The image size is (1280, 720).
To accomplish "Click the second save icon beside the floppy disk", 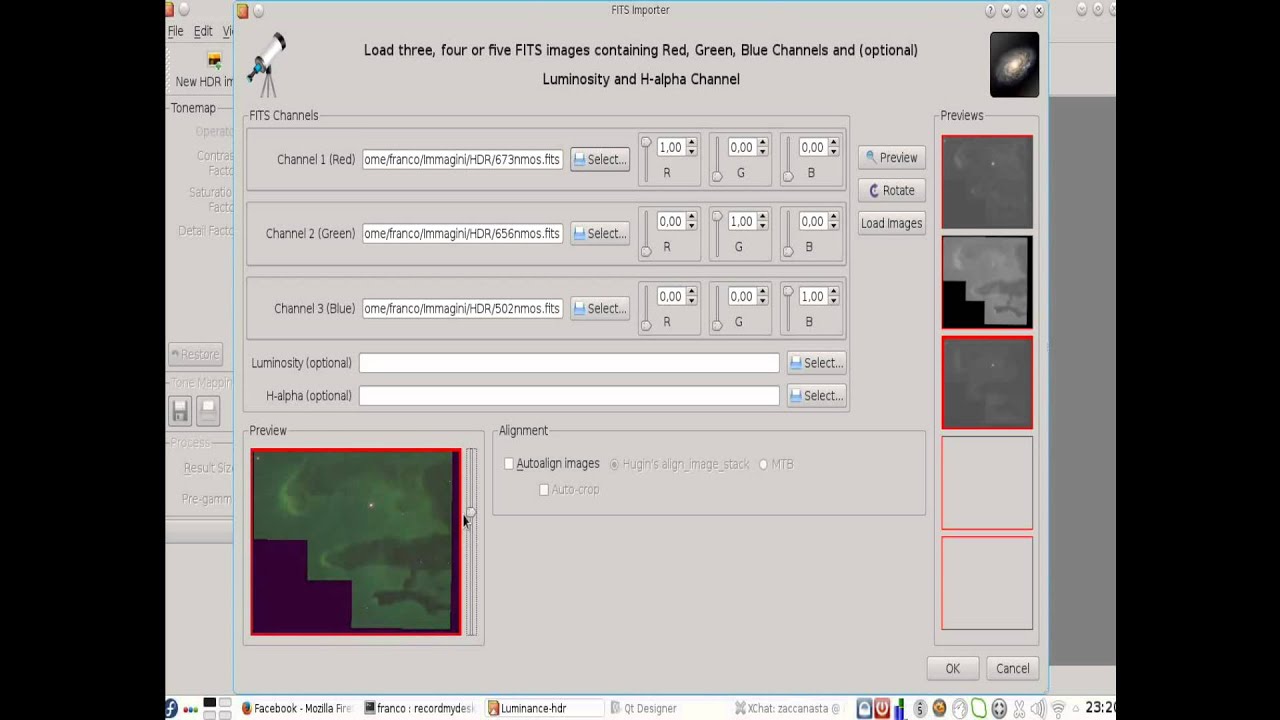I will click(208, 409).
